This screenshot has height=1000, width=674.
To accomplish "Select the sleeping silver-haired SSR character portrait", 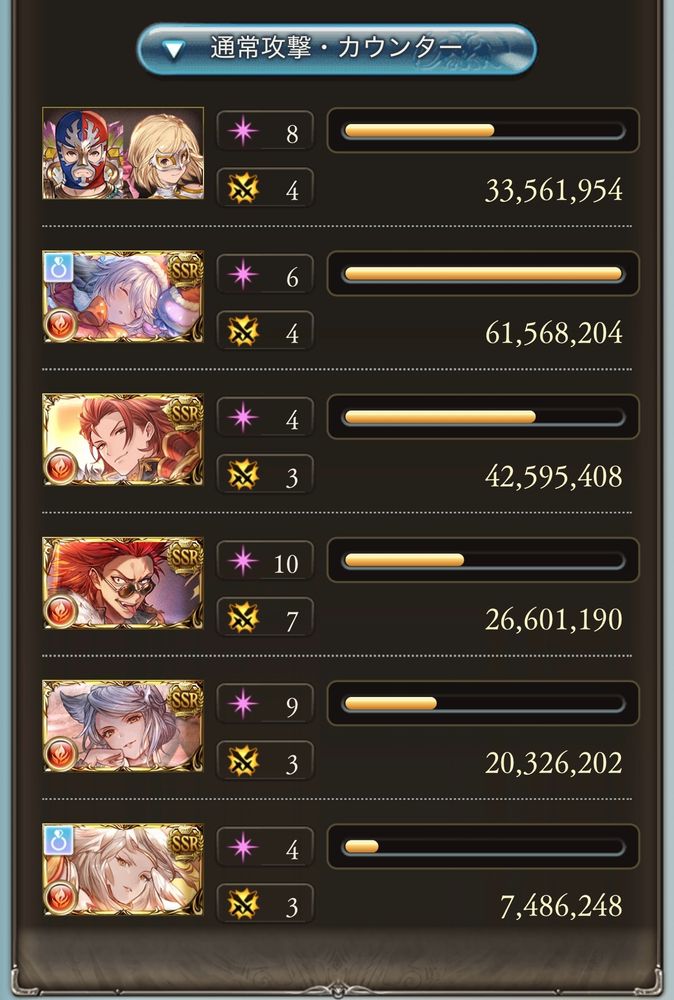I will click(x=123, y=297).
